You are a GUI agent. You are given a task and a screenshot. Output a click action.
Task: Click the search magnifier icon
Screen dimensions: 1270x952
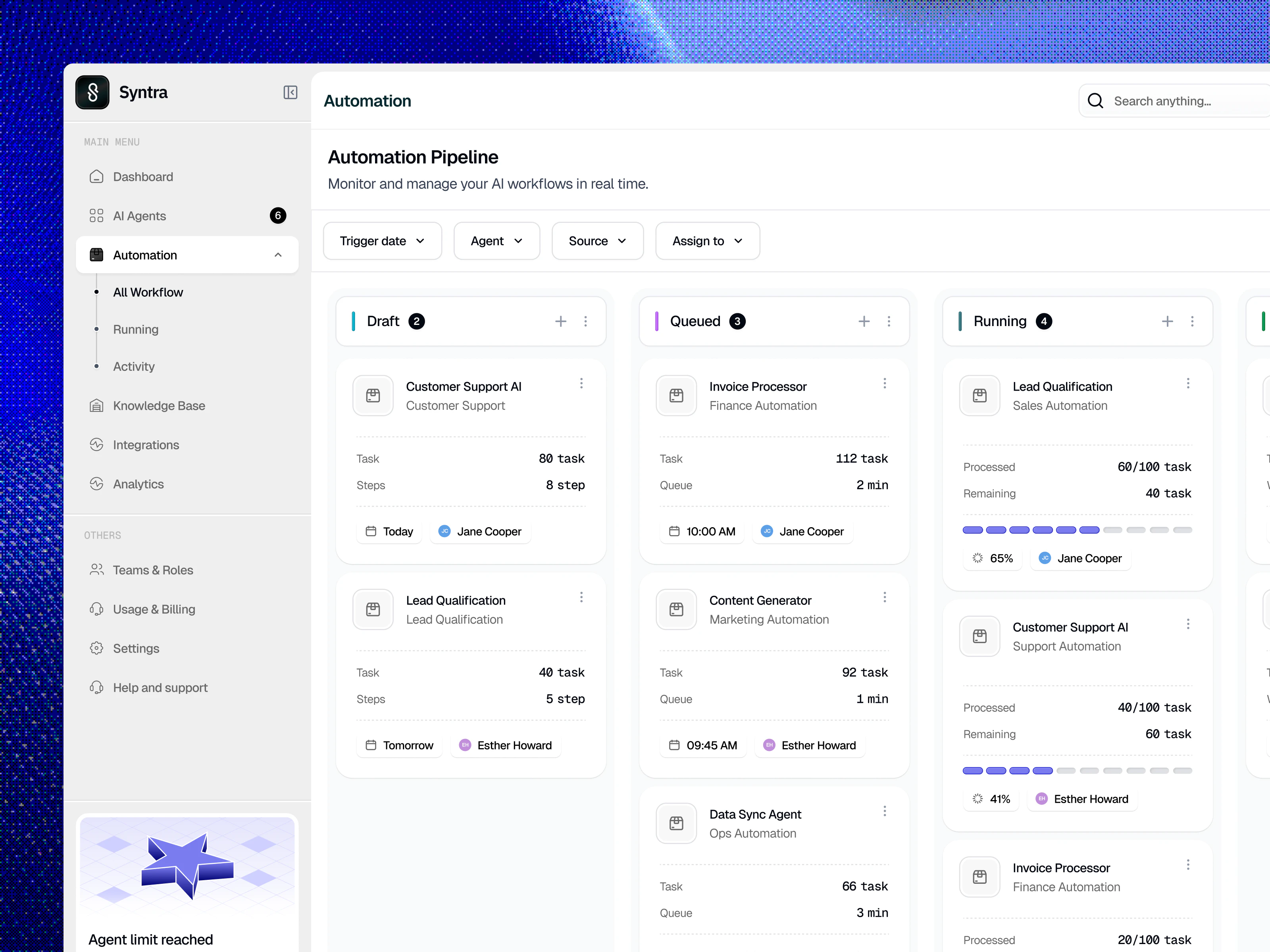click(x=1095, y=101)
